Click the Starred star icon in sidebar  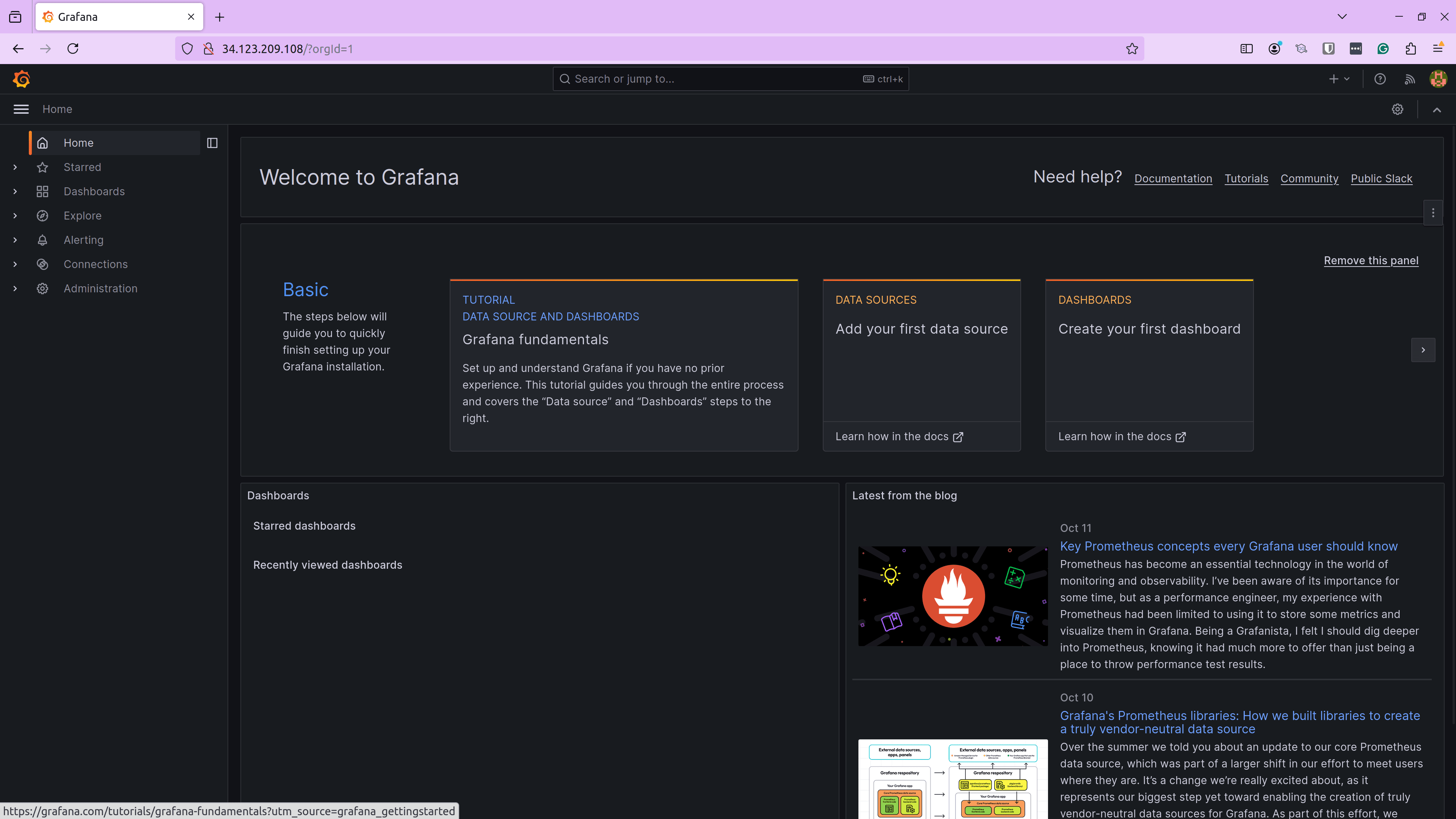point(42,167)
